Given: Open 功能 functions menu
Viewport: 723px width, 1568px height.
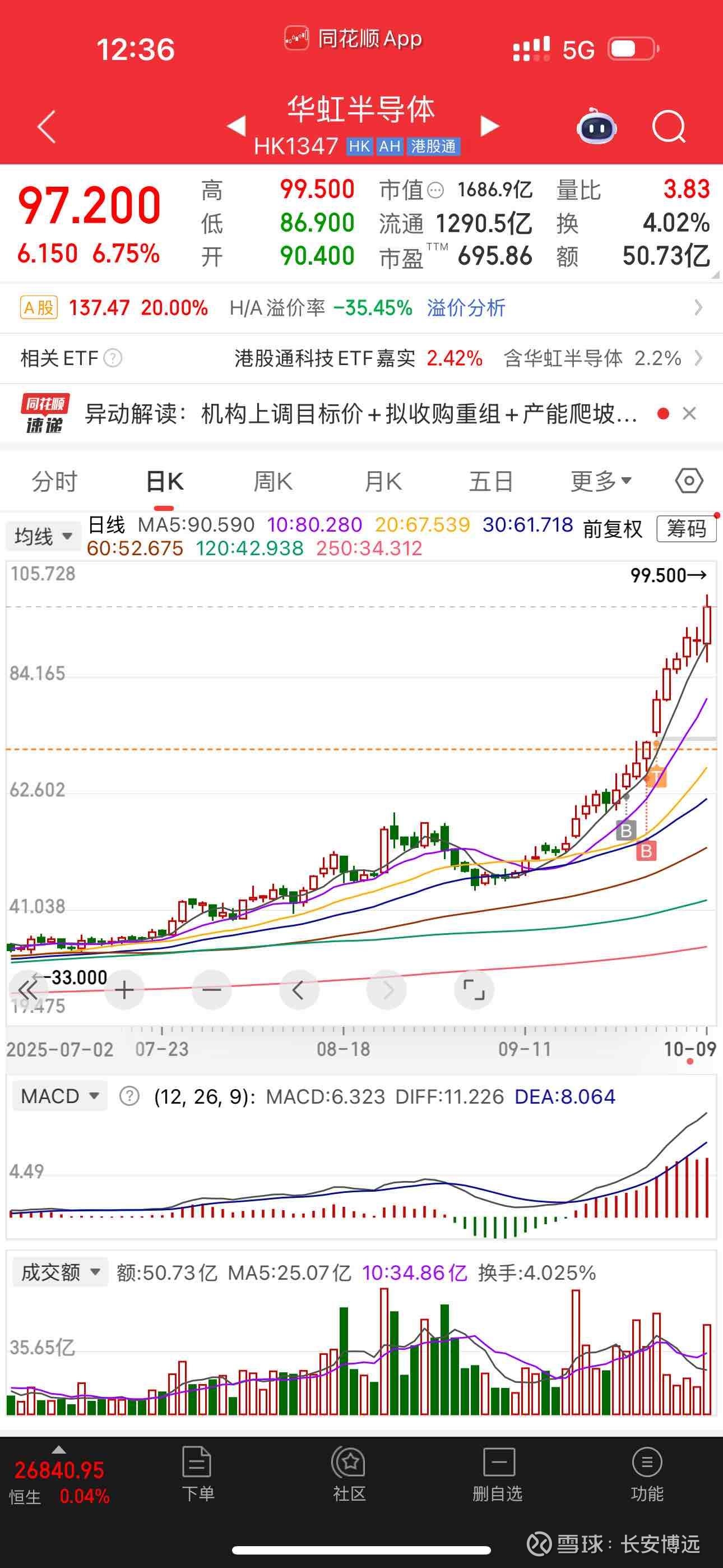Looking at the screenshot, I should [x=647, y=1475].
